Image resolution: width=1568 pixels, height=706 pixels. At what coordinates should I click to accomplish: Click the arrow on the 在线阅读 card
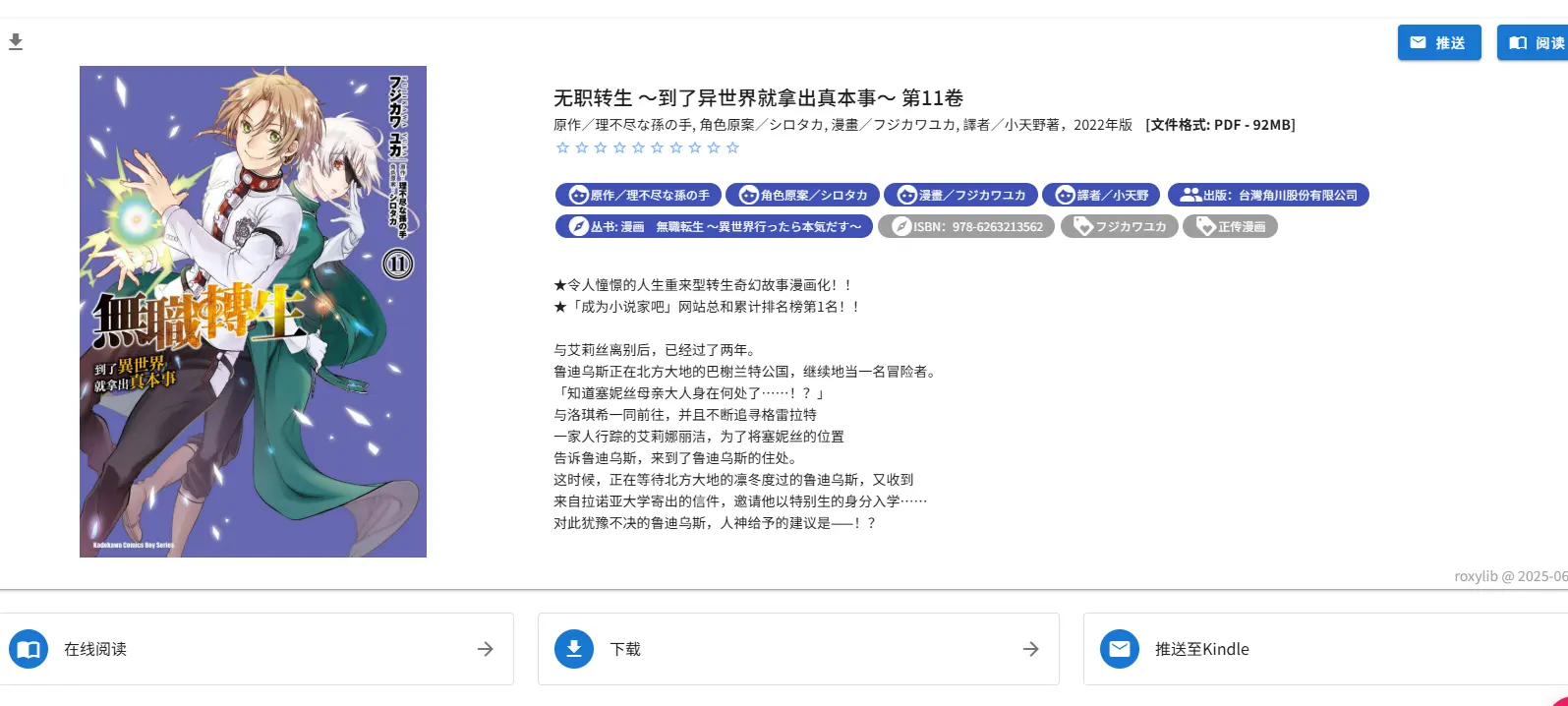(485, 649)
